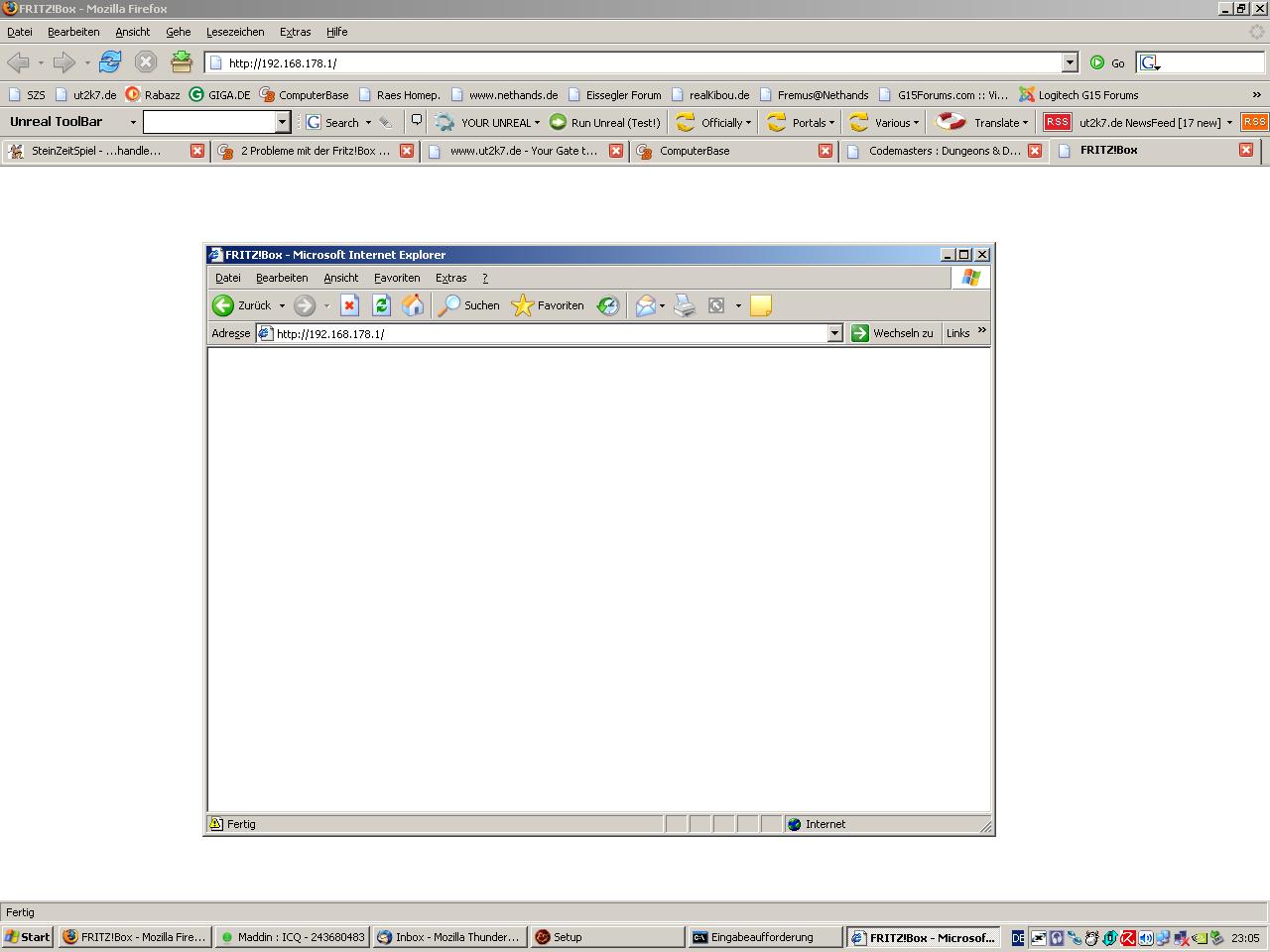
Task: Click the Firefox reload button
Action: click(110, 62)
